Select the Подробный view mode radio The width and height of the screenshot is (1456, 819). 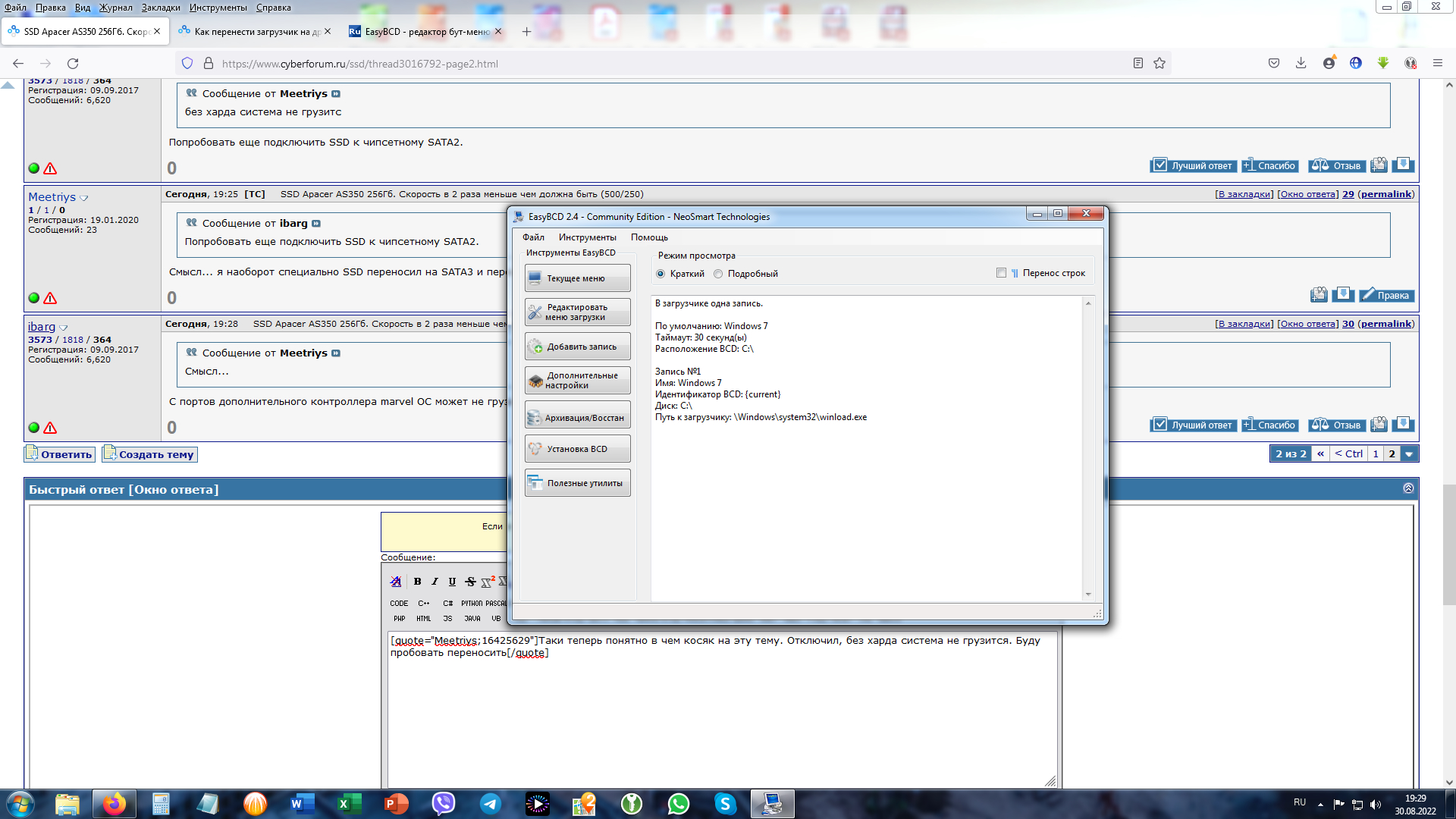click(718, 274)
